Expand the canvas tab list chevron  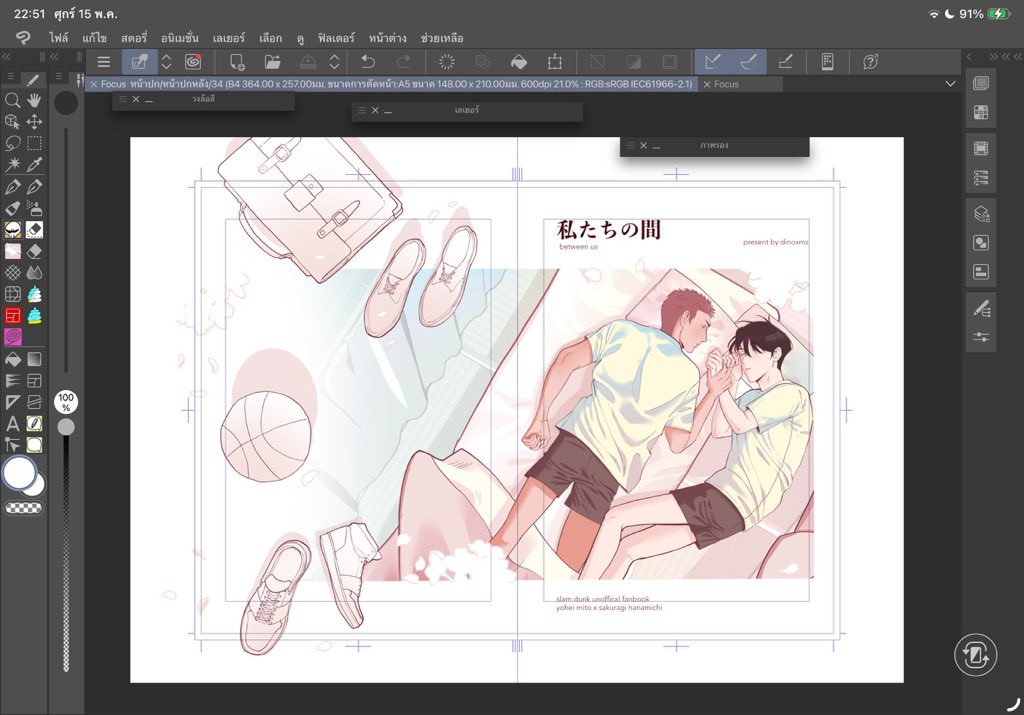pos(950,84)
